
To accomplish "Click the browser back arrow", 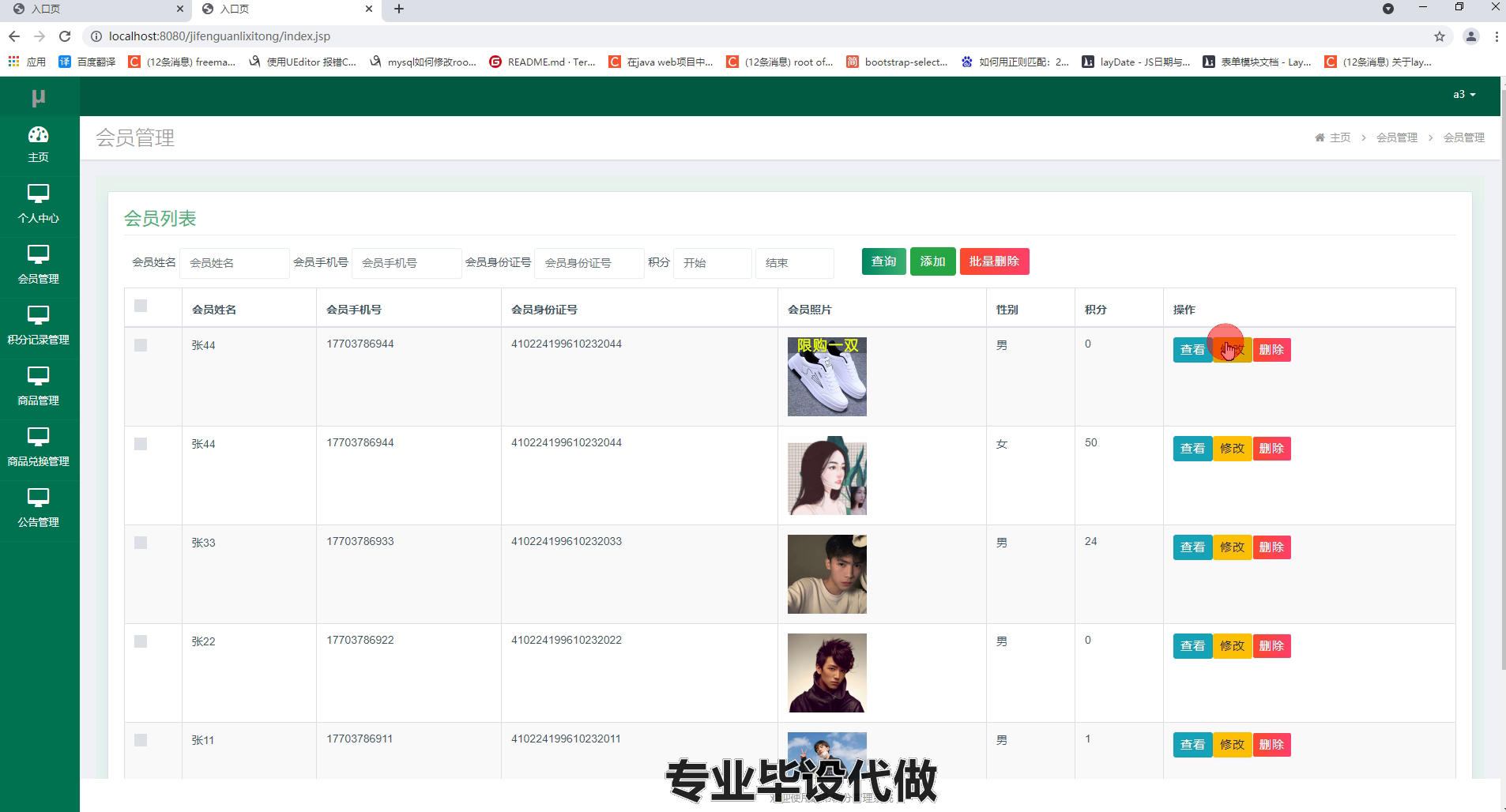I will click(x=14, y=36).
